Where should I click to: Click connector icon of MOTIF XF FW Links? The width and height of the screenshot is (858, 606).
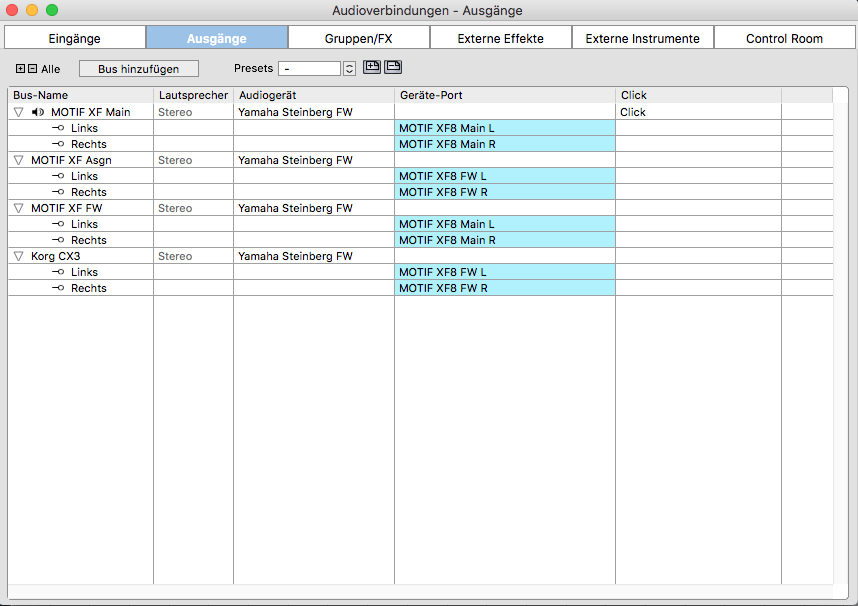(58, 224)
